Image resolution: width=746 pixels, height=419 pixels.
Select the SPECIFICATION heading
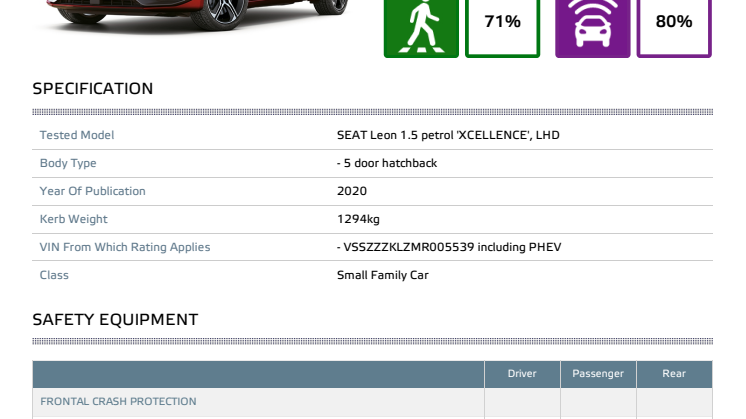click(x=93, y=88)
